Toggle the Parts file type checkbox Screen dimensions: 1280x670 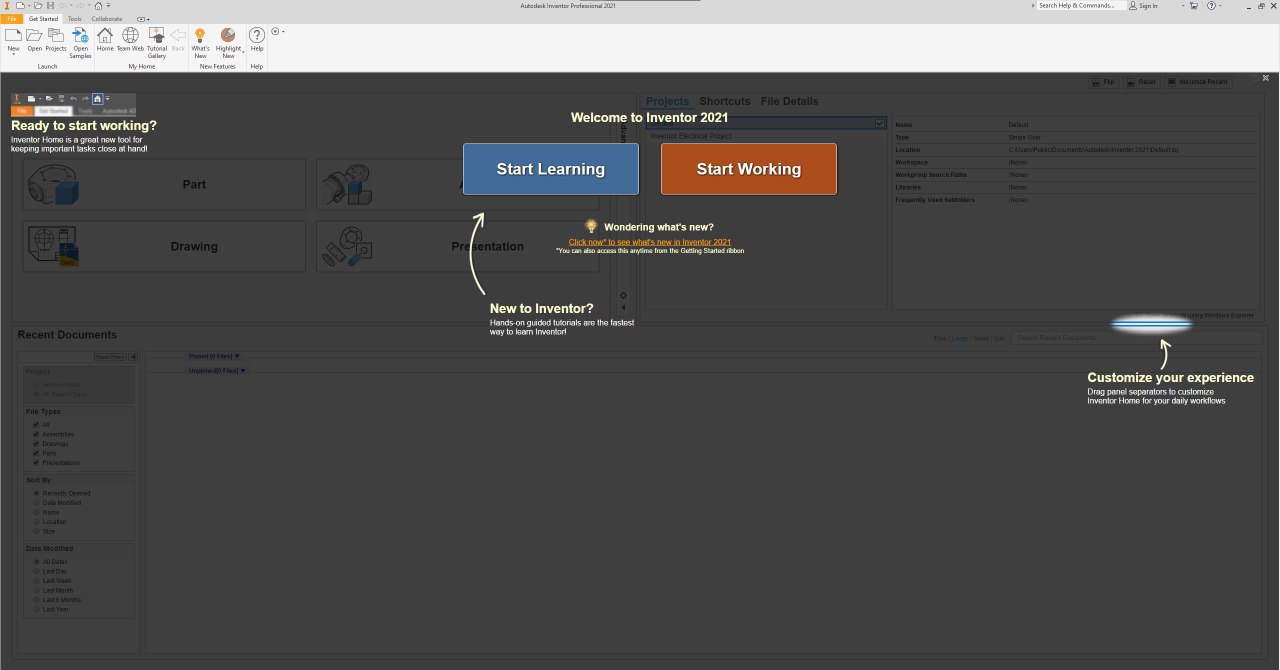click(36, 453)
